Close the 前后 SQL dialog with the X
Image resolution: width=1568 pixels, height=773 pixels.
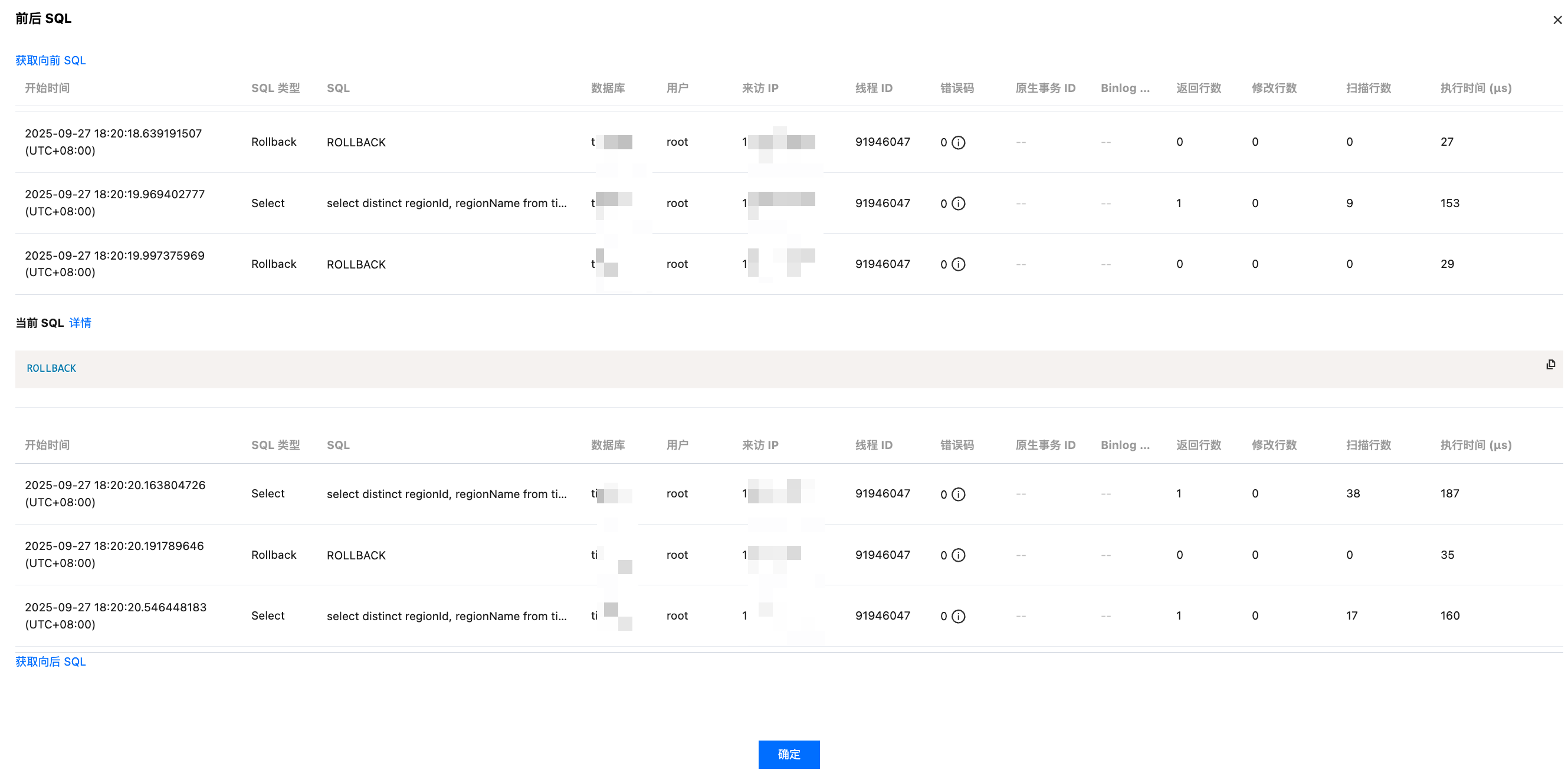coord(1557,20)
